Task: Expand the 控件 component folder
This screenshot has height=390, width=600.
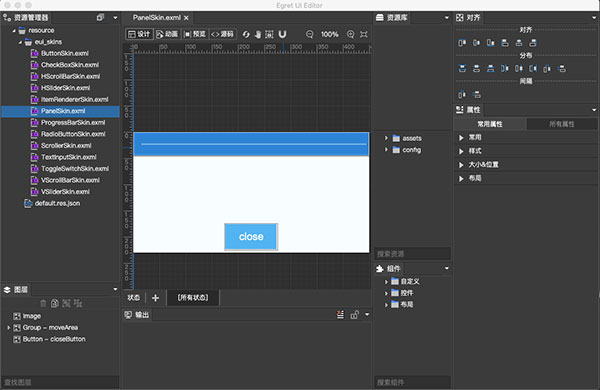Action: (386, 293)
